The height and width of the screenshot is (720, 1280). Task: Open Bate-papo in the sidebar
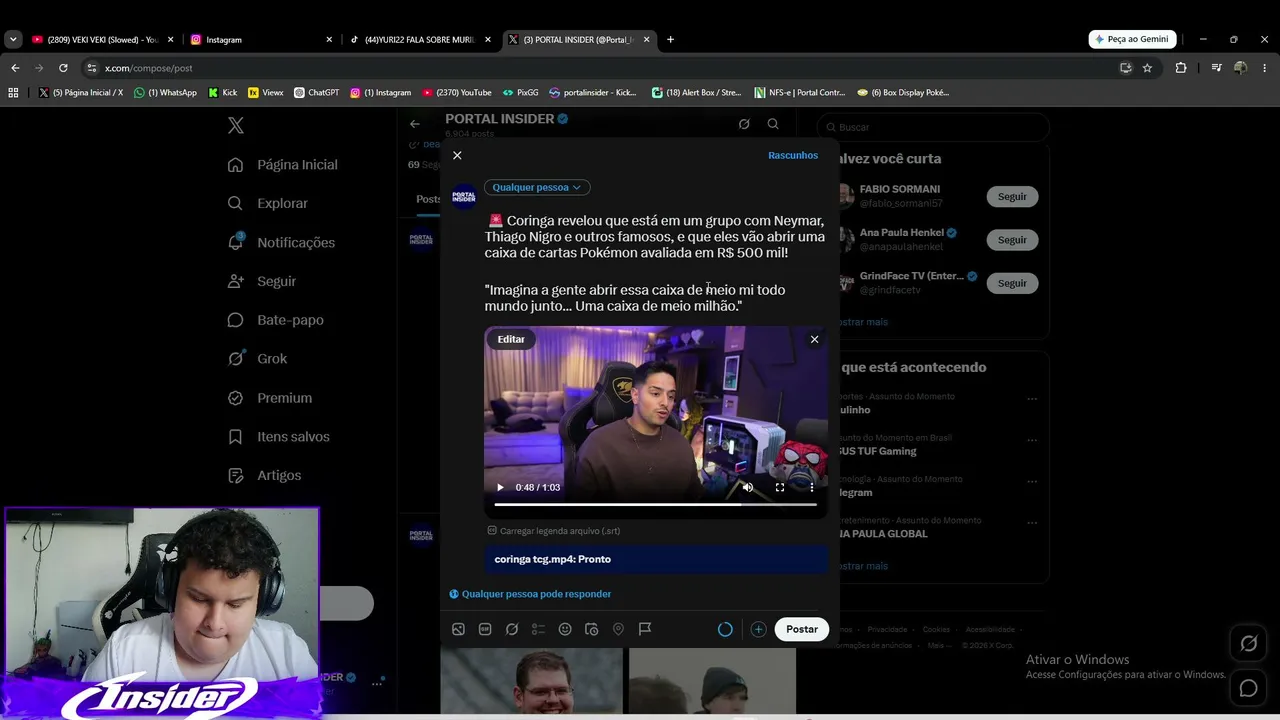[276, 320]
